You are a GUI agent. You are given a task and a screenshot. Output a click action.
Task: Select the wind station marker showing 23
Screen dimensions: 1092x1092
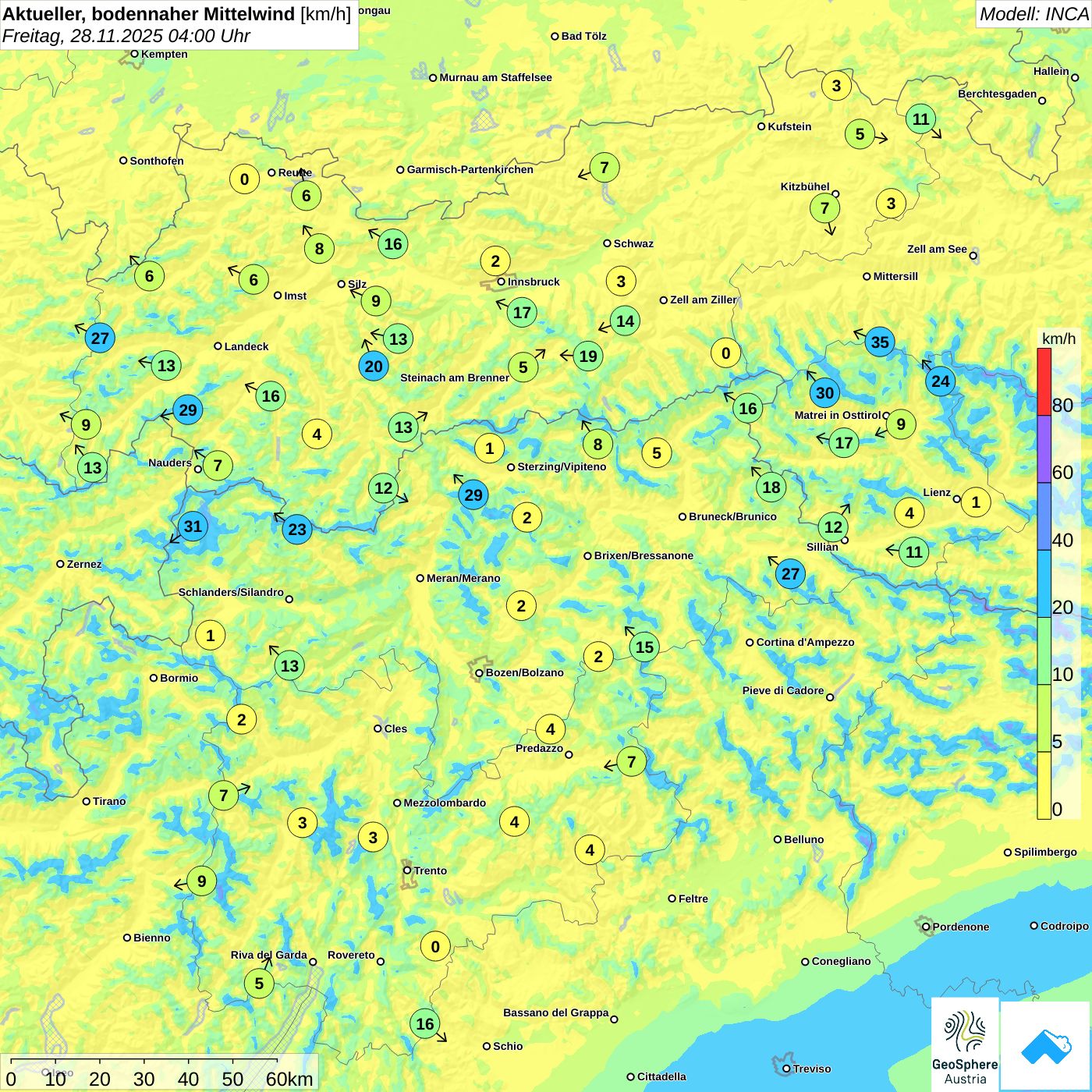click(297, 530)
